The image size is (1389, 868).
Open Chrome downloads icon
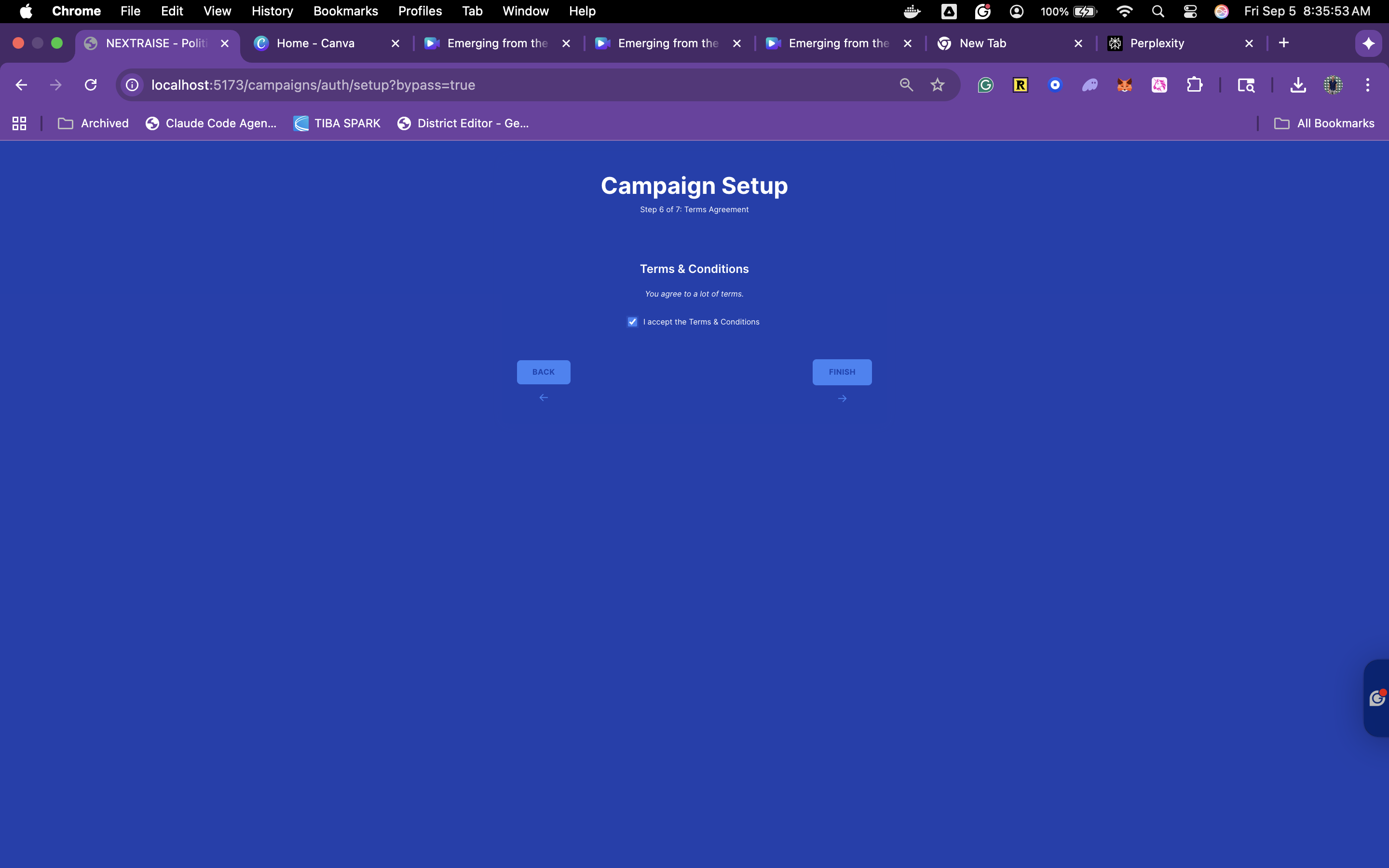[1298, 85]
